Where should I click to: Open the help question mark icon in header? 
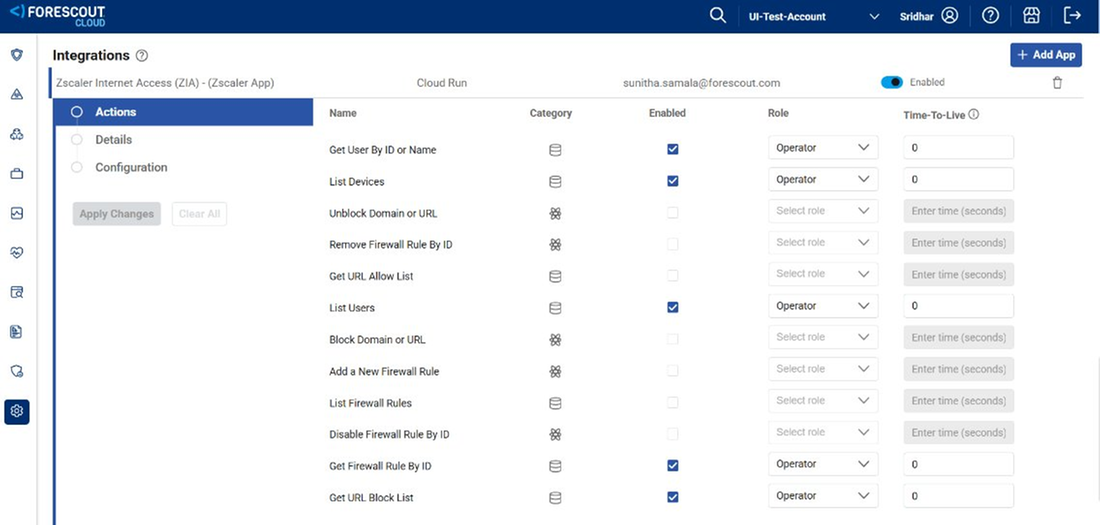991,15
